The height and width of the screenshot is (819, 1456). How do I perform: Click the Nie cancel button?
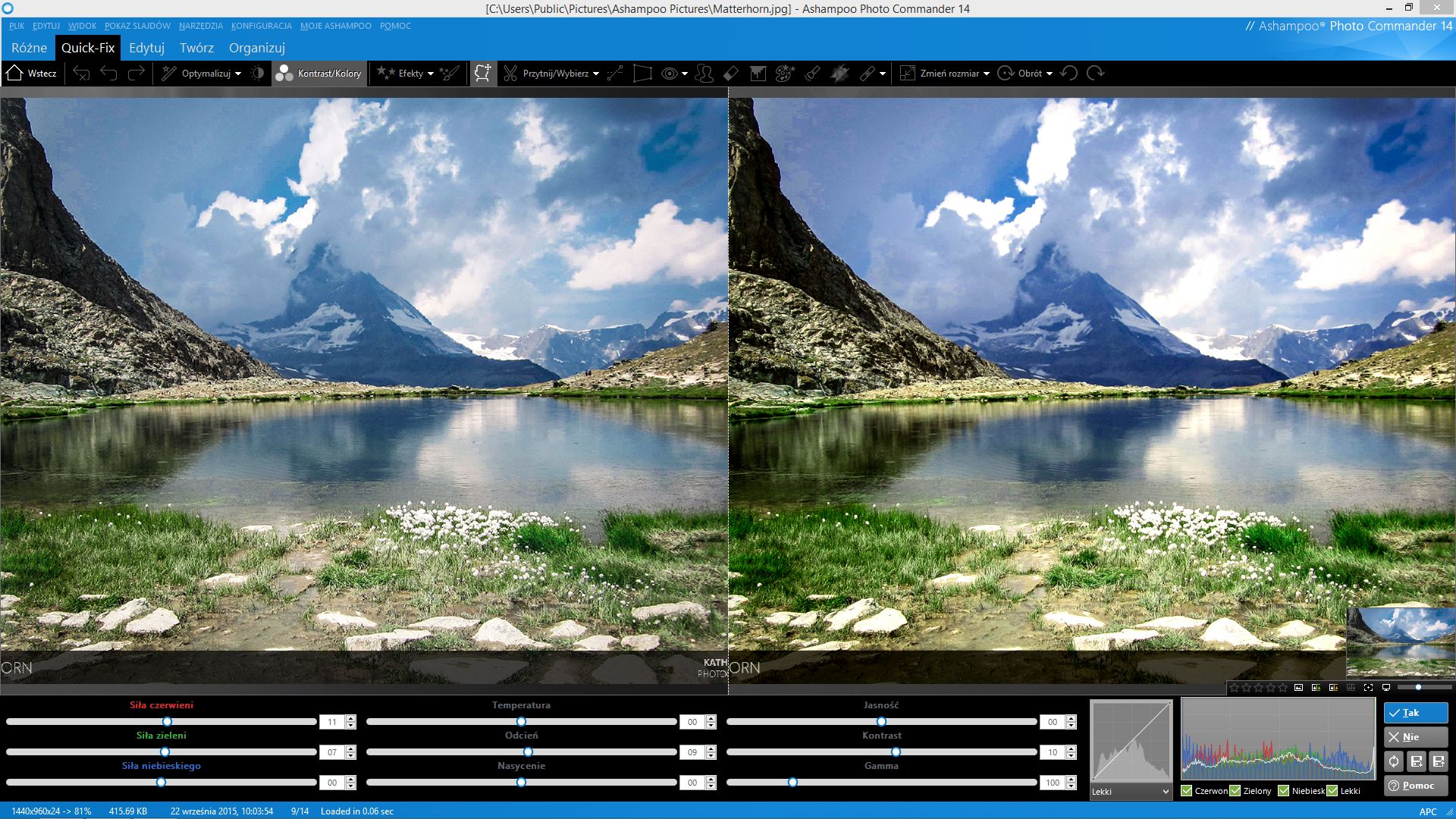1415,737
